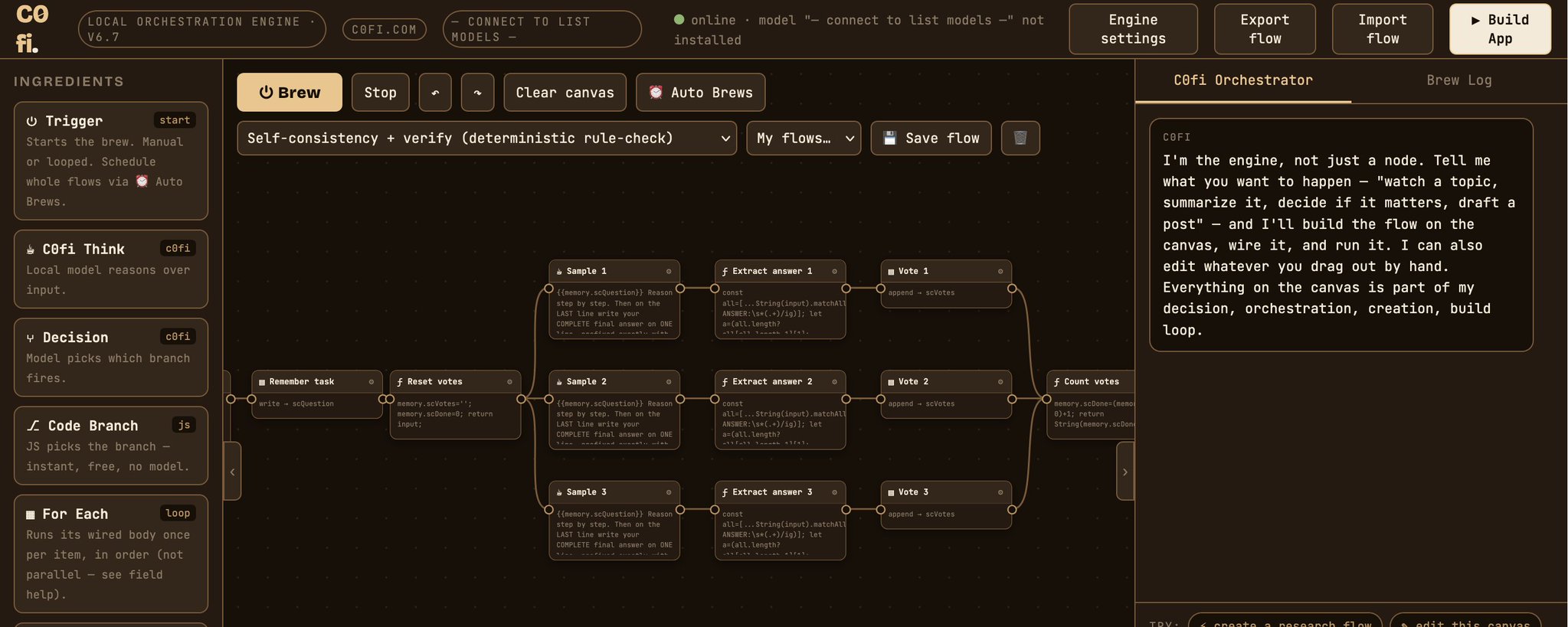Select the Extract answer 2 node header
This screenshot has width=1568, height=627.
click(780, 381)
